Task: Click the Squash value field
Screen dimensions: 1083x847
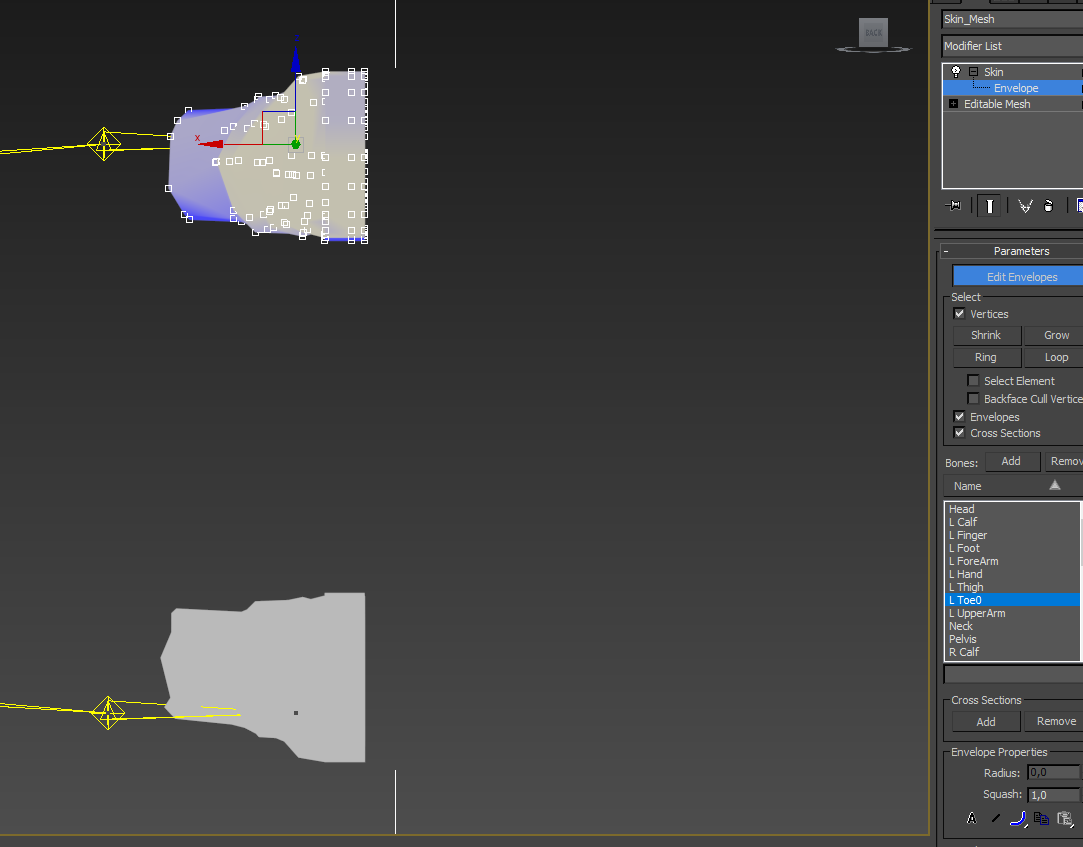Action: 1053,795
